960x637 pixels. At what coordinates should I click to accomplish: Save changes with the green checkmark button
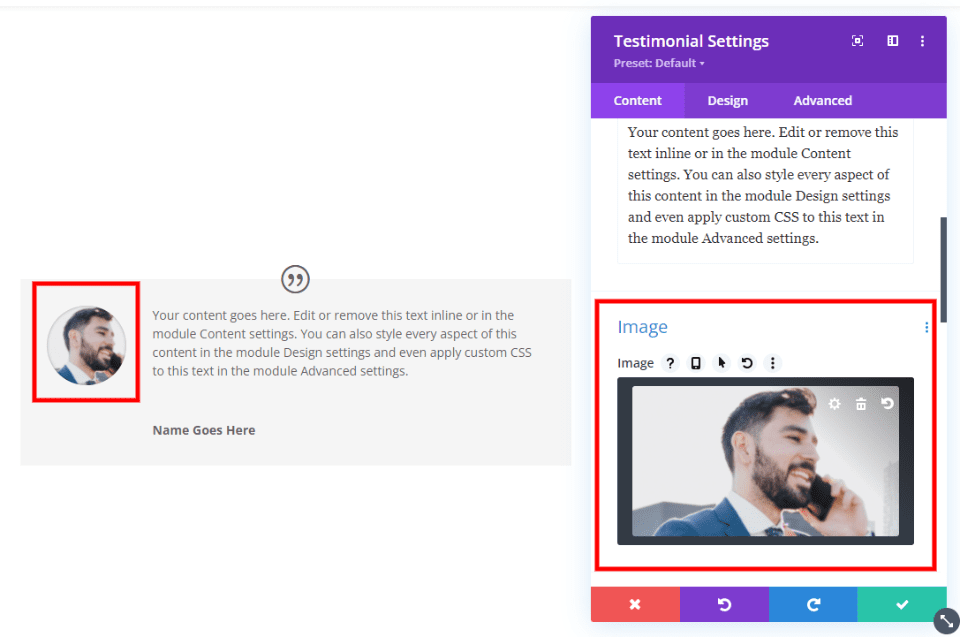coord(901,604)
